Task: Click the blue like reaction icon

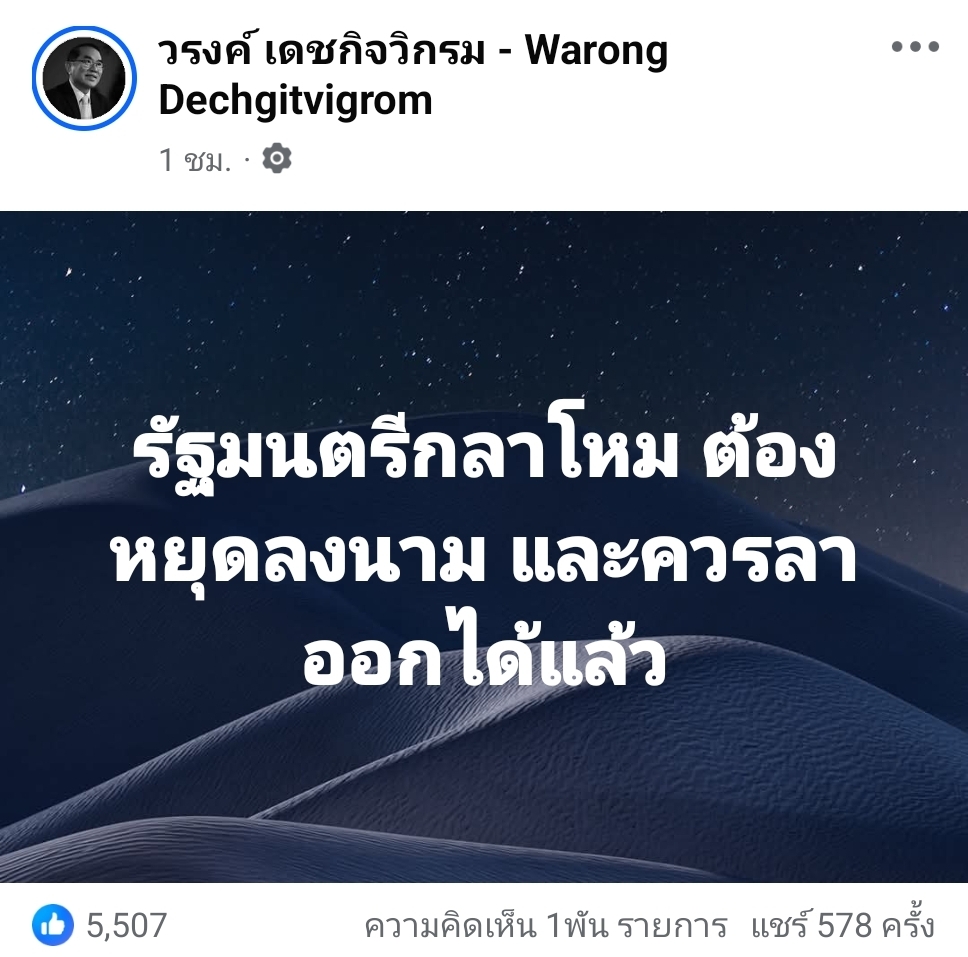Action: click(x=52, y=925)
